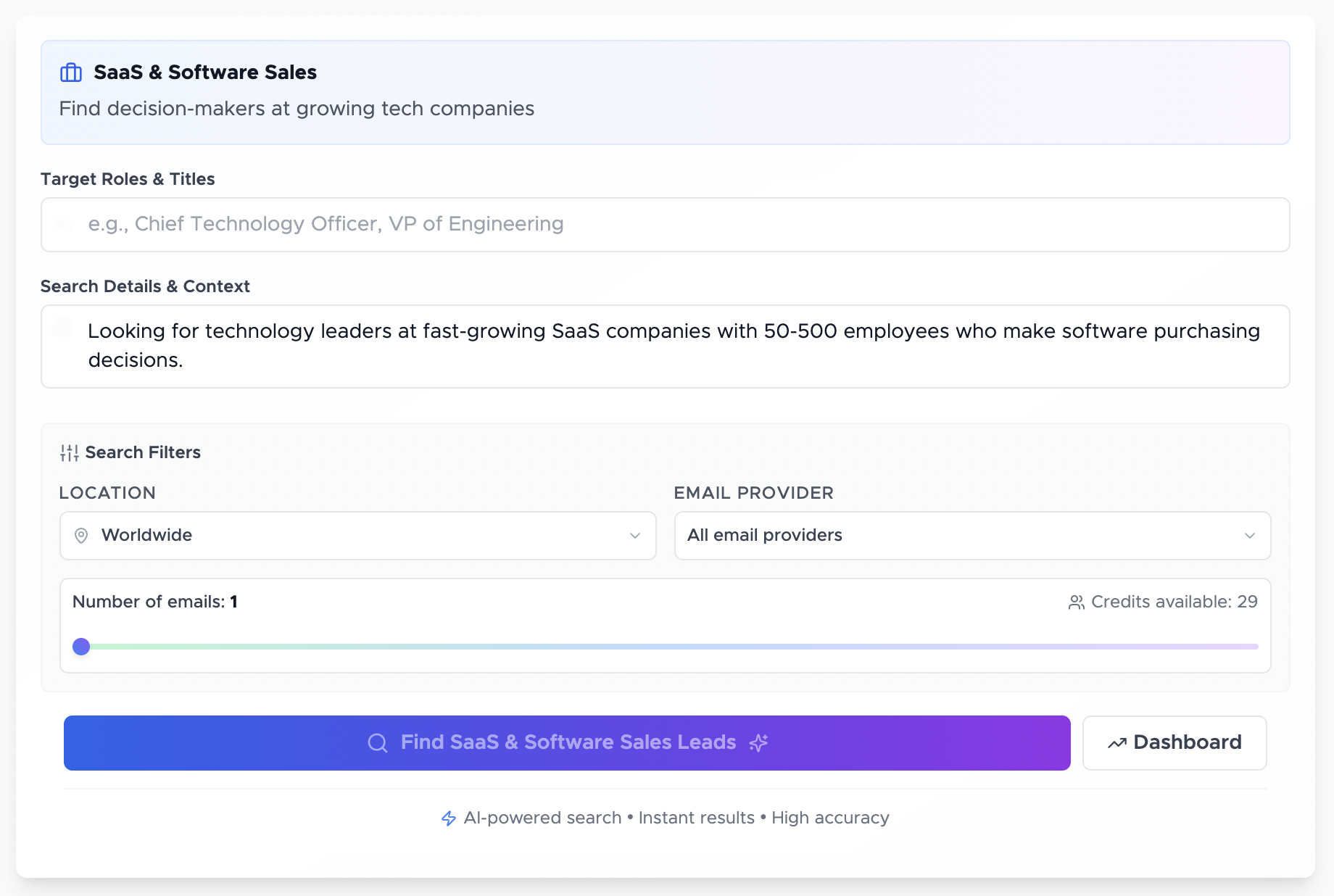Click into the Search Details & Context textarea
1334x896 pixels.
tap(666, 347)
